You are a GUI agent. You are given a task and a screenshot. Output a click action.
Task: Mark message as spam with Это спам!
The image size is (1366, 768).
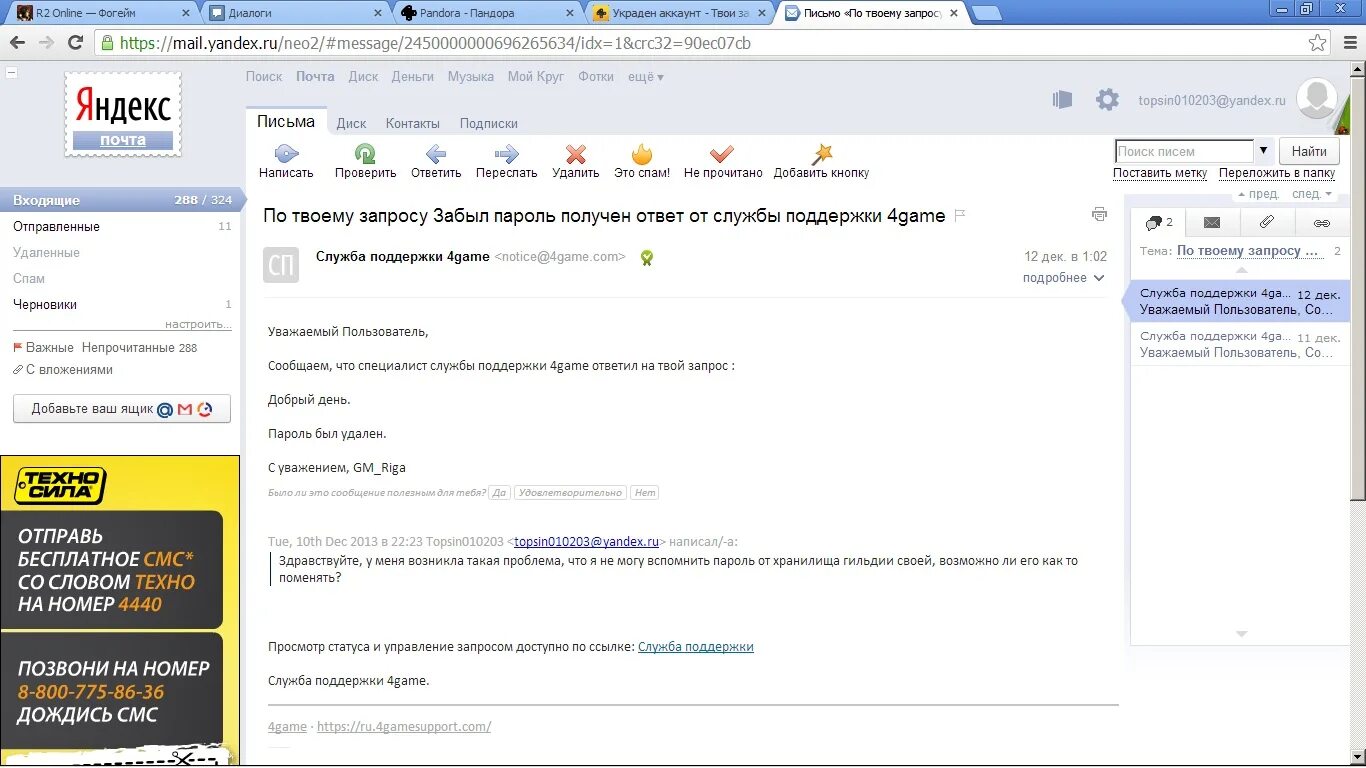(x=642, y=162)
